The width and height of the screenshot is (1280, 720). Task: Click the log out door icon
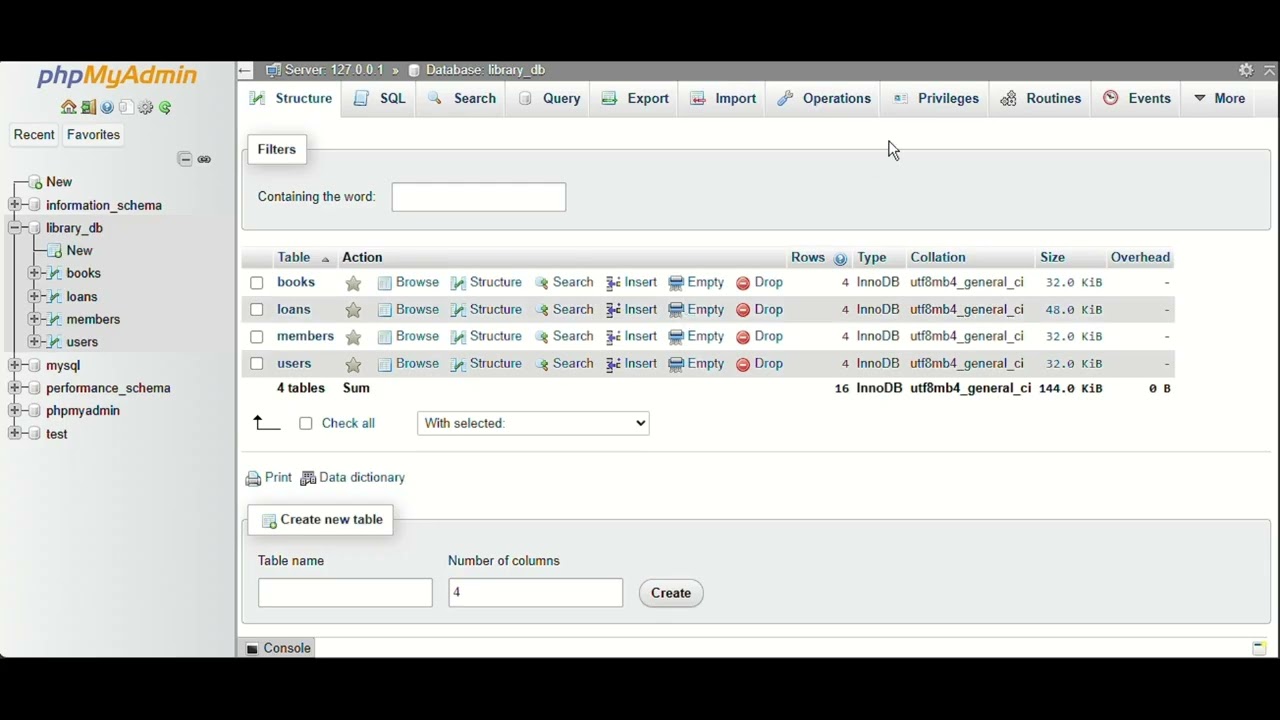coord(88,107)
